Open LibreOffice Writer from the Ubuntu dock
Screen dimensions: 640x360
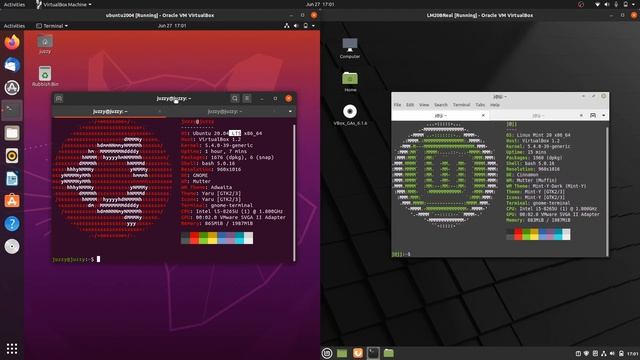[x=12, y=178]
